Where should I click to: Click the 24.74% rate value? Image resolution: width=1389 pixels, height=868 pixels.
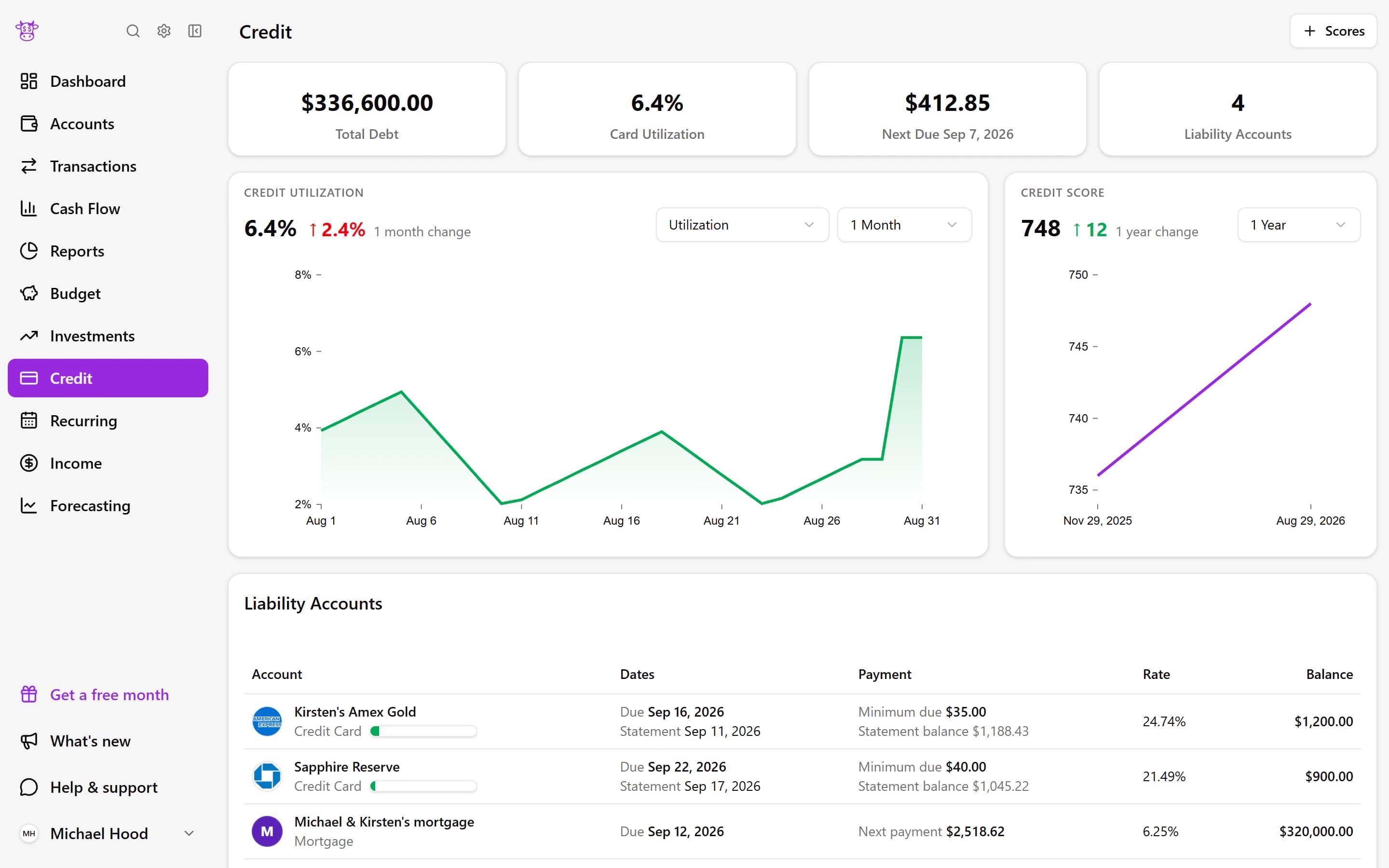pyautogui.click(x=1164, y=721)
